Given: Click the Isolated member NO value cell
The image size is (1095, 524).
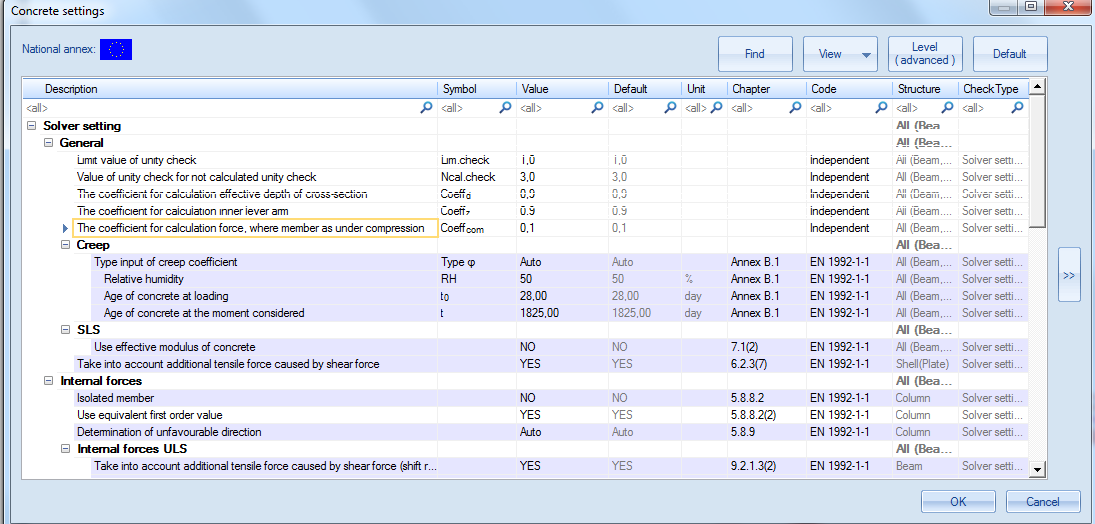Looking at the screenshot, I should 562,398.
